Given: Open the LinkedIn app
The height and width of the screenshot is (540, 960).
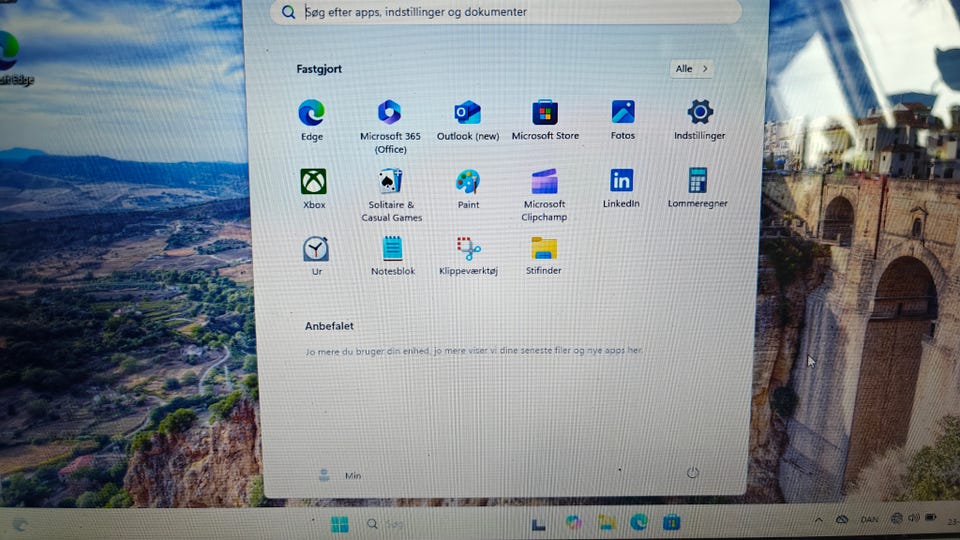Looking at the screenshot, I should (x=621, y=188).
